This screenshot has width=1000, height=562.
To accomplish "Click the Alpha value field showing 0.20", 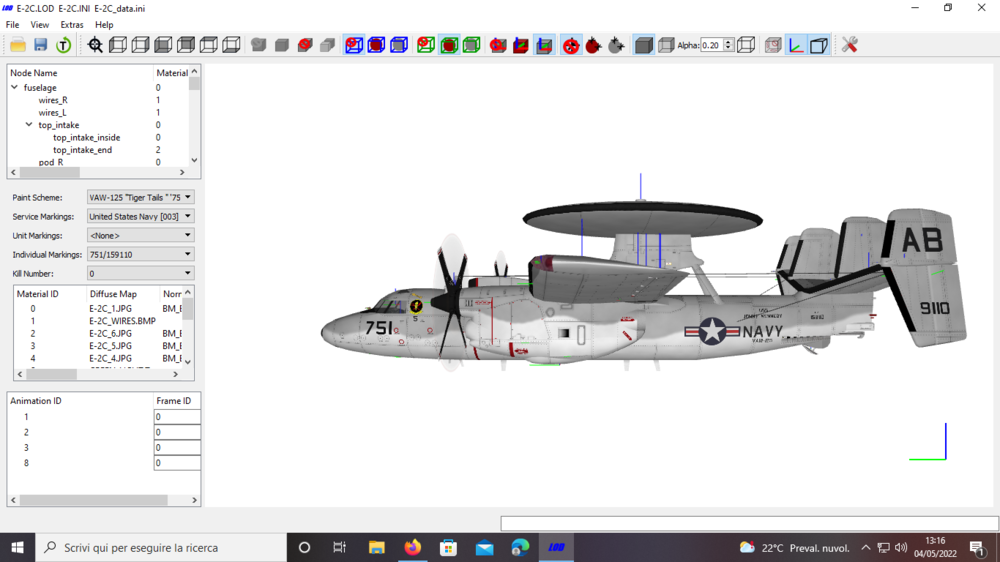I will [712, 45].
